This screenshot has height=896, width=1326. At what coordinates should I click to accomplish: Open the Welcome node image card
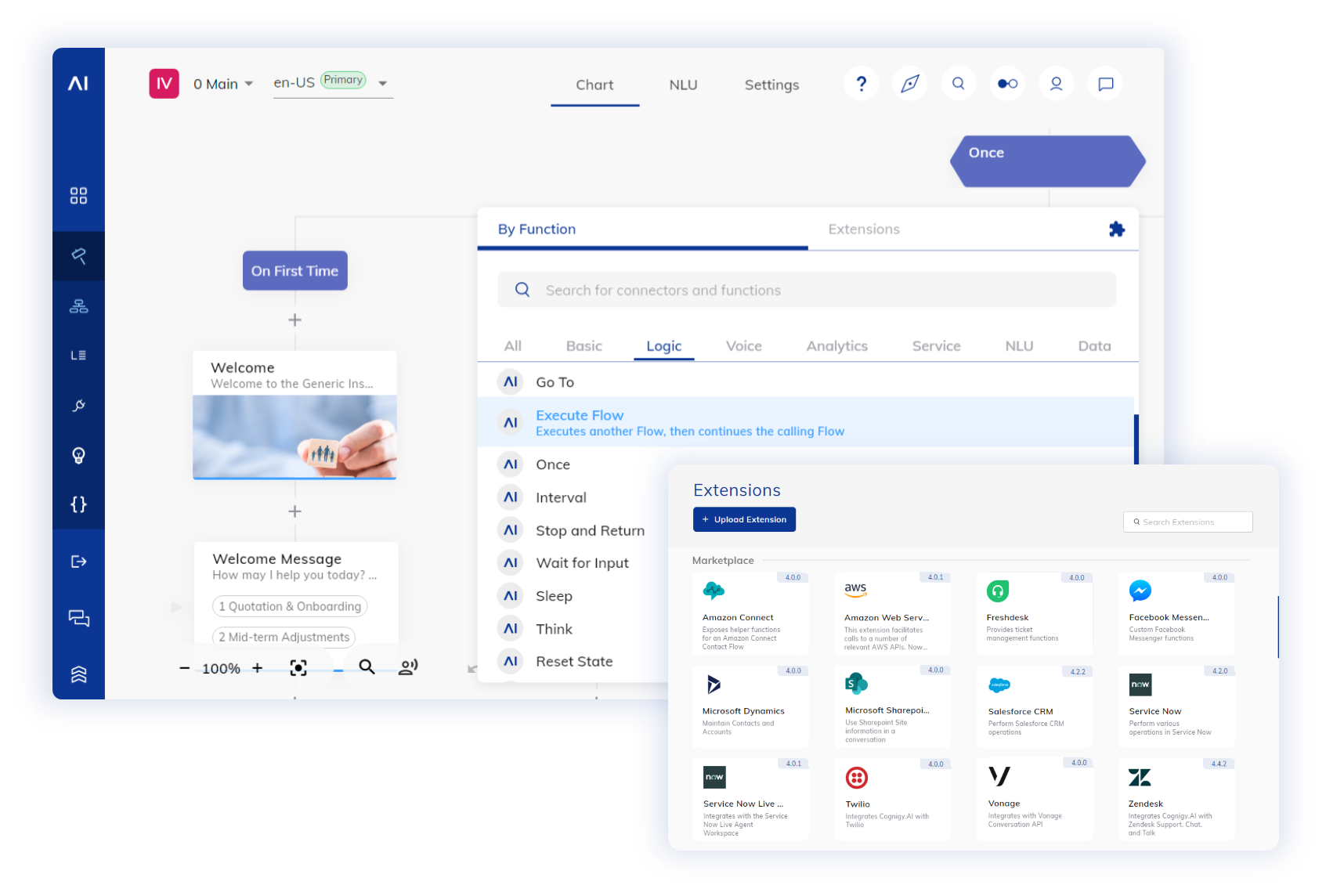(294, 414)
